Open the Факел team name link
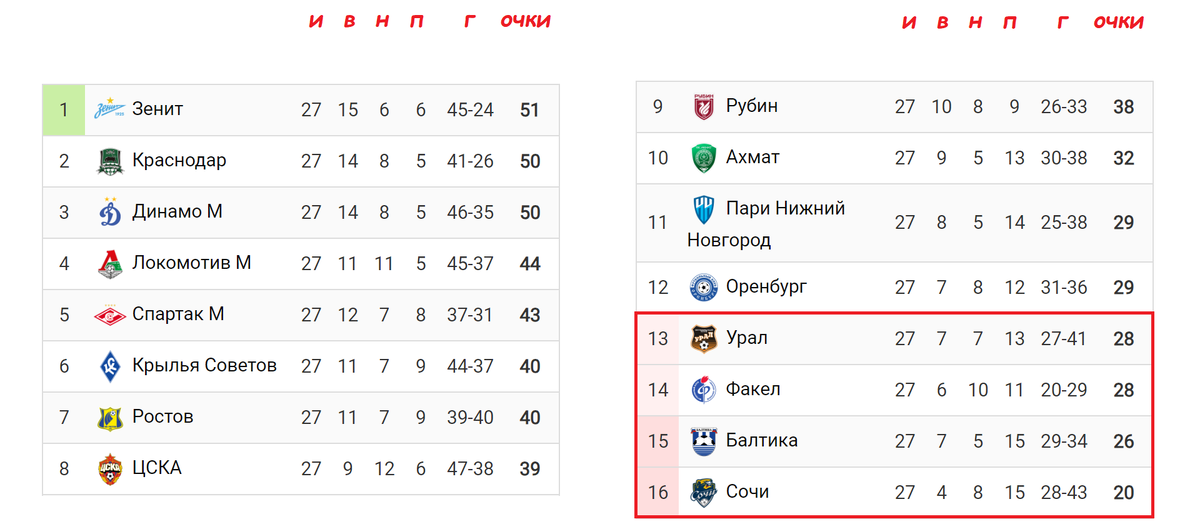The height and width of the screenshot is (529, 1200). coord(754,389)
